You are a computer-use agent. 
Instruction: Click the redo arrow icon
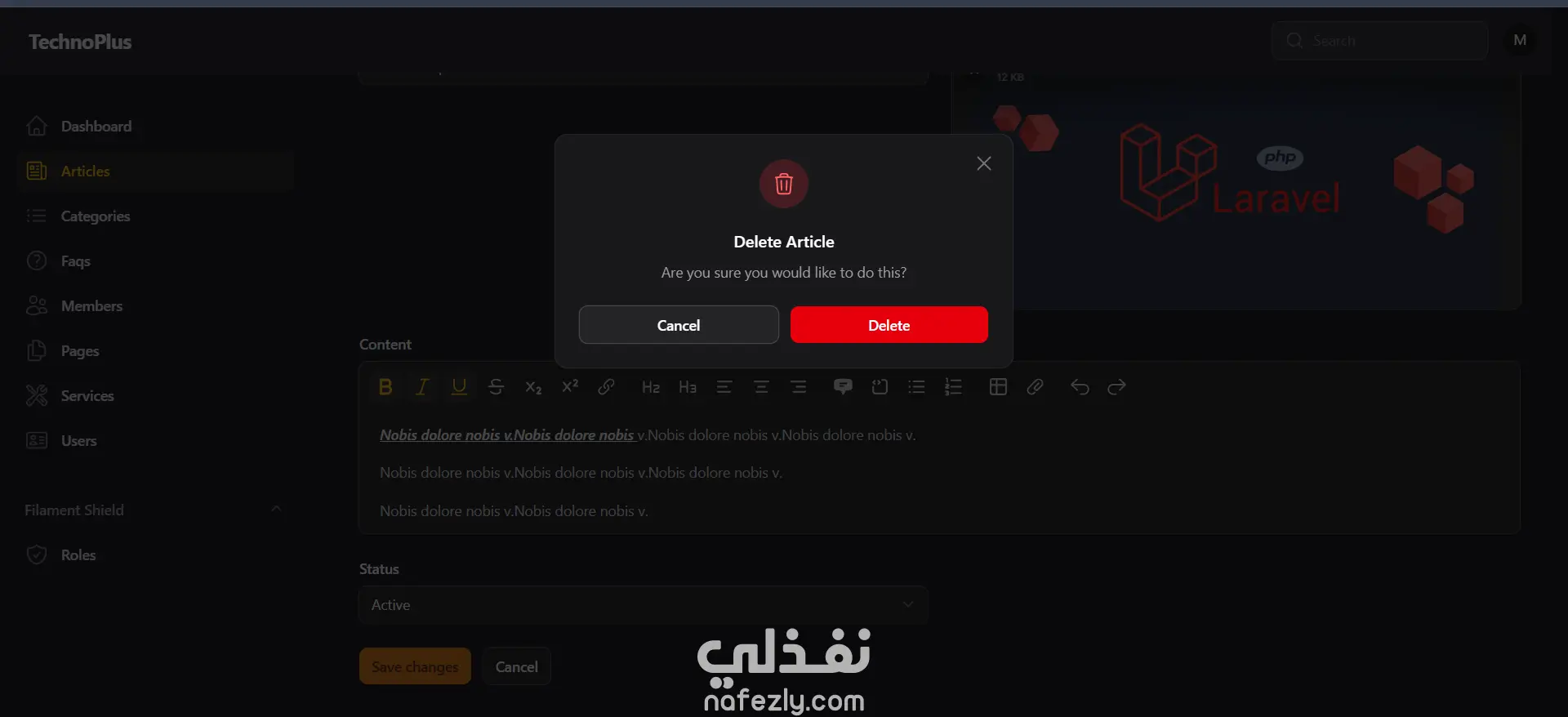[1116, 387]
